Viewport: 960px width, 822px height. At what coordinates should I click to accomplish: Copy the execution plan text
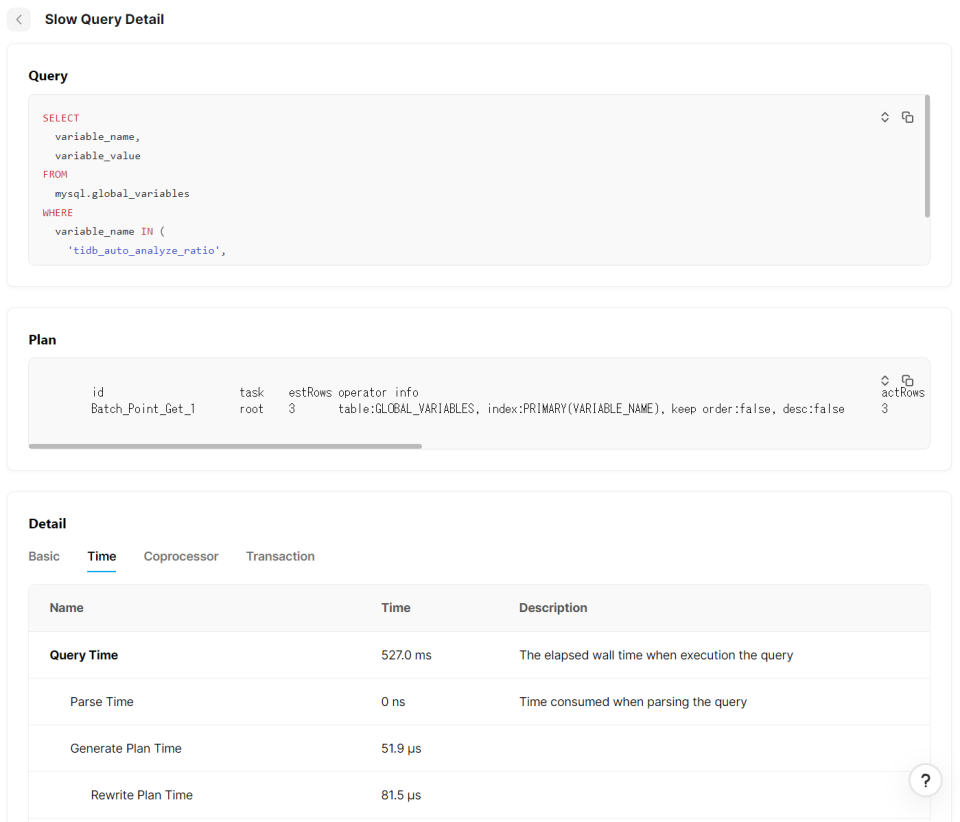[907, 380]
